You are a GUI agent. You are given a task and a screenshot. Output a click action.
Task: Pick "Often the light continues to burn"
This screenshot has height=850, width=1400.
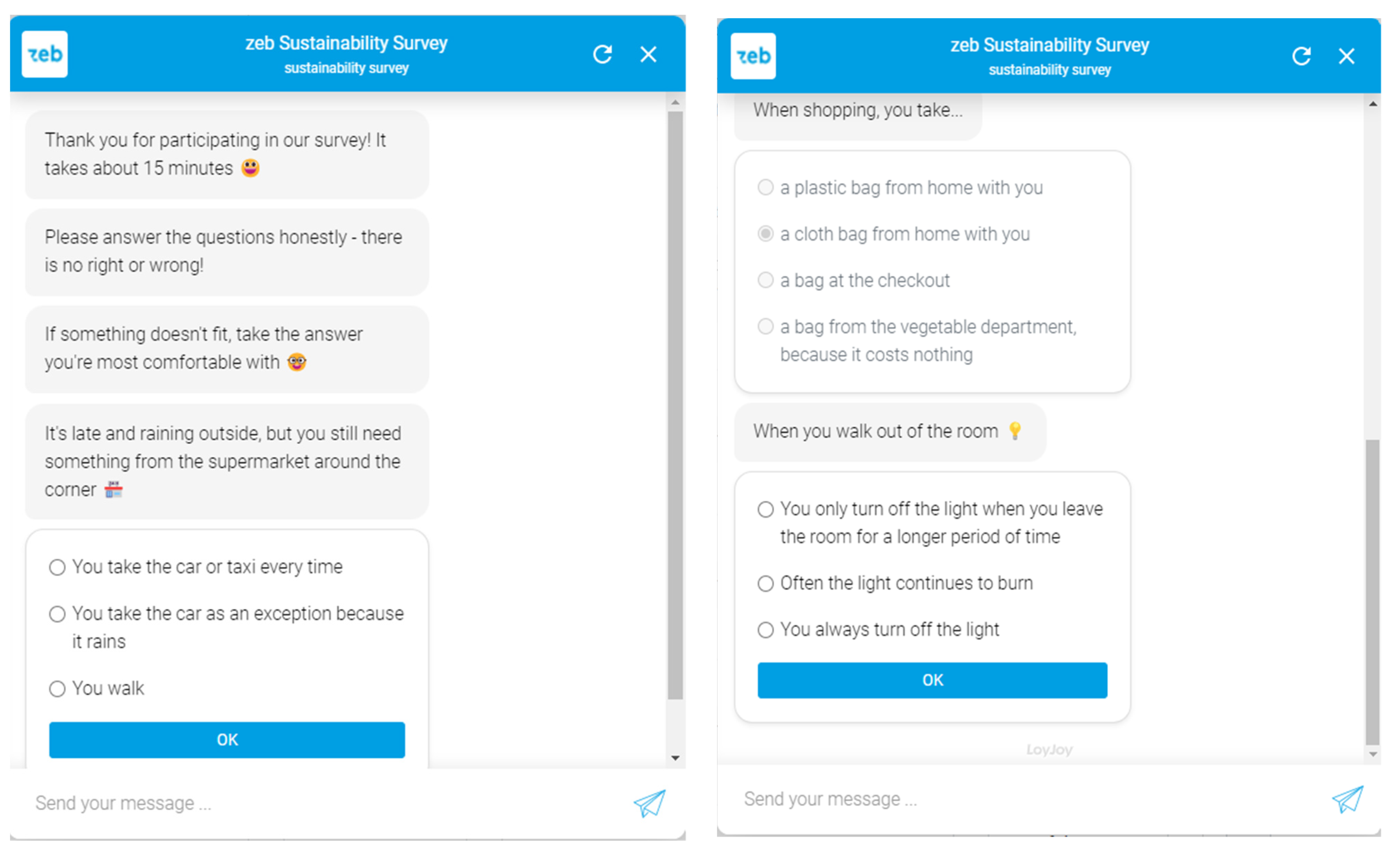[765, 583]
